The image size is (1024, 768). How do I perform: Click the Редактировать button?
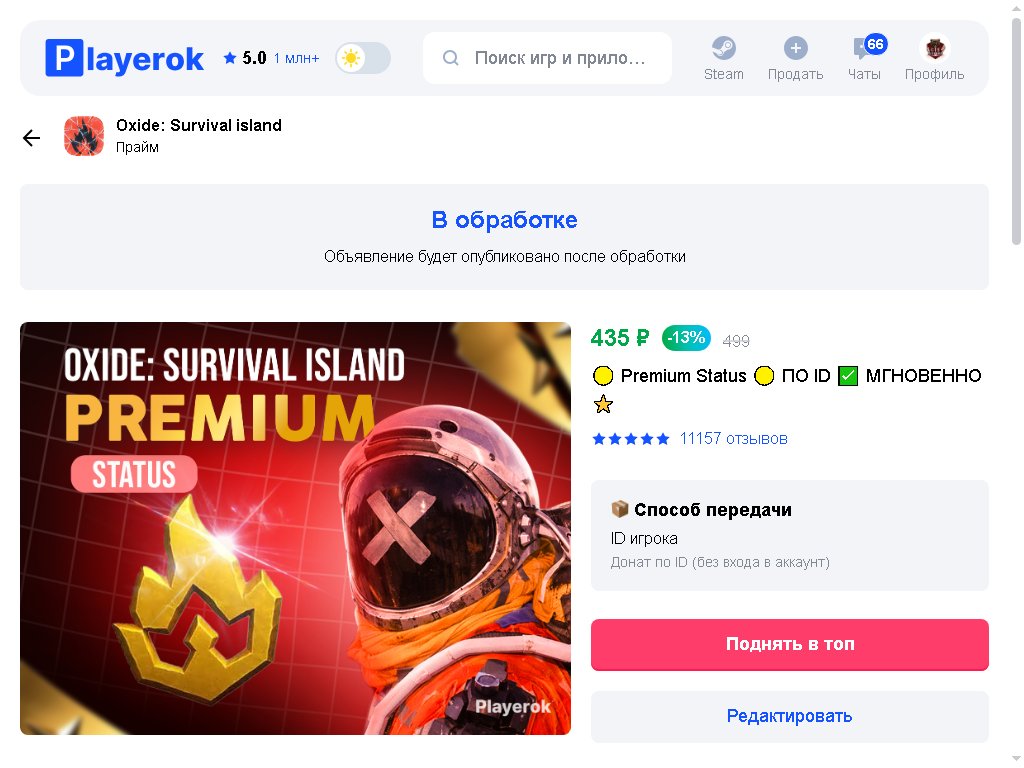point(790,716)
